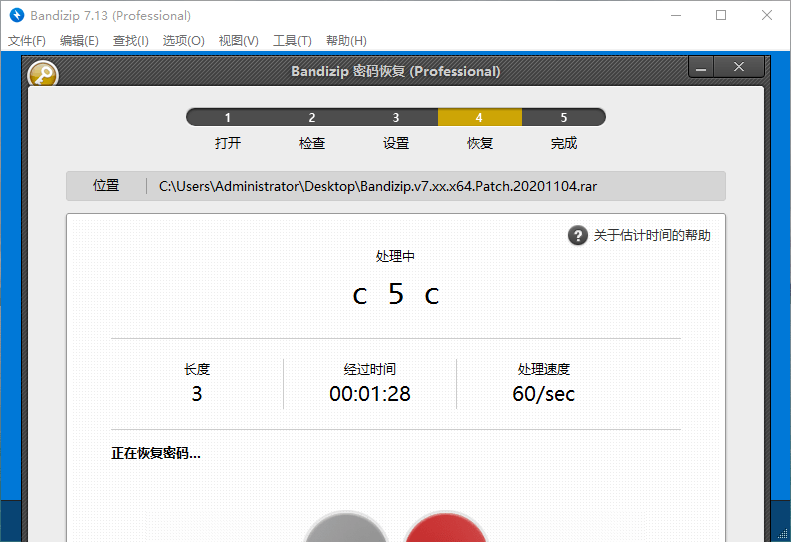This screenshot has height=542, width=791.
Task: Maximize the main Bandizip window
Action: click(721, 15)
